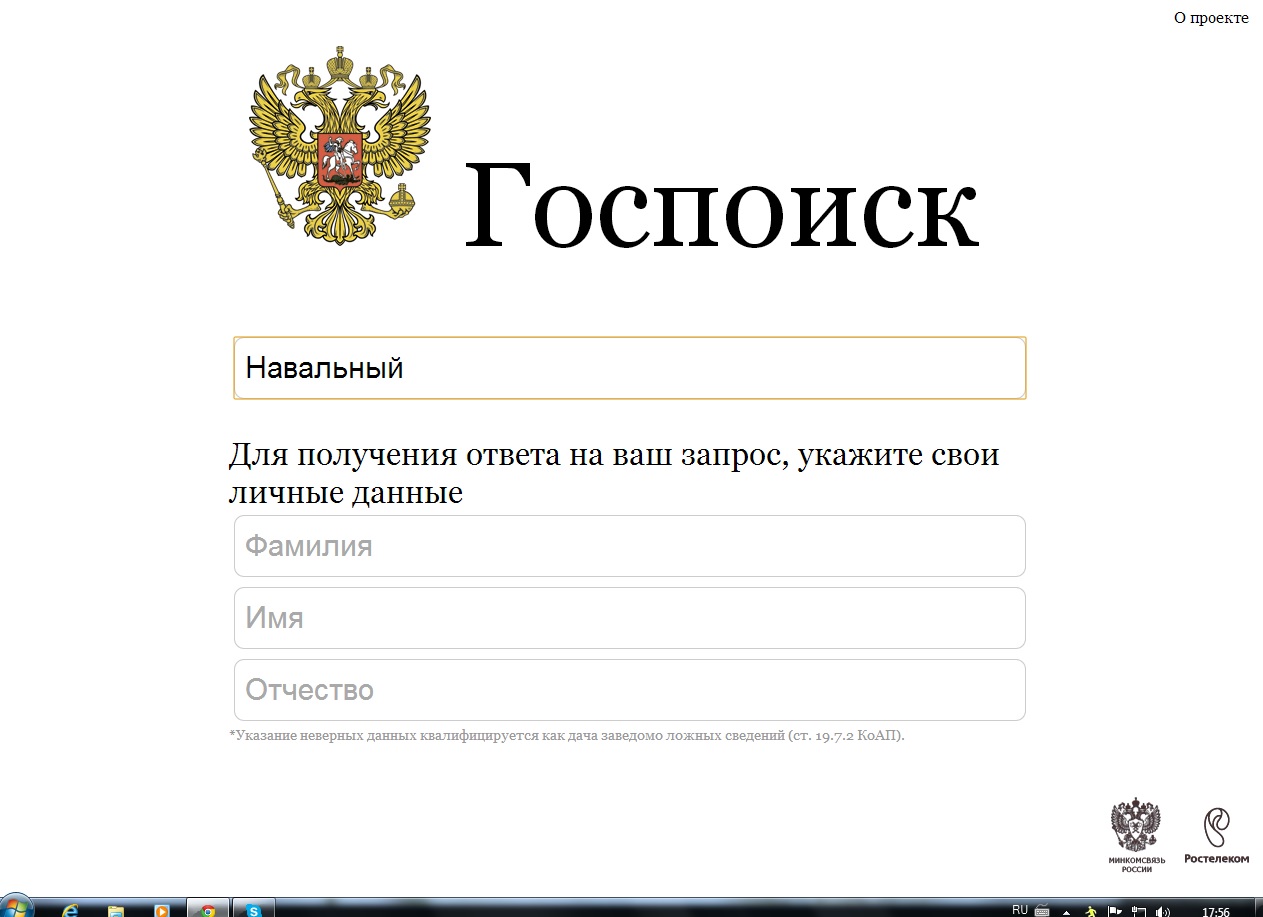Launch Internet Explorer from the taskbar
Image resolution: width=1263 pixels, height=917 pixels.
pyautogui.click(x=70, y=910)
